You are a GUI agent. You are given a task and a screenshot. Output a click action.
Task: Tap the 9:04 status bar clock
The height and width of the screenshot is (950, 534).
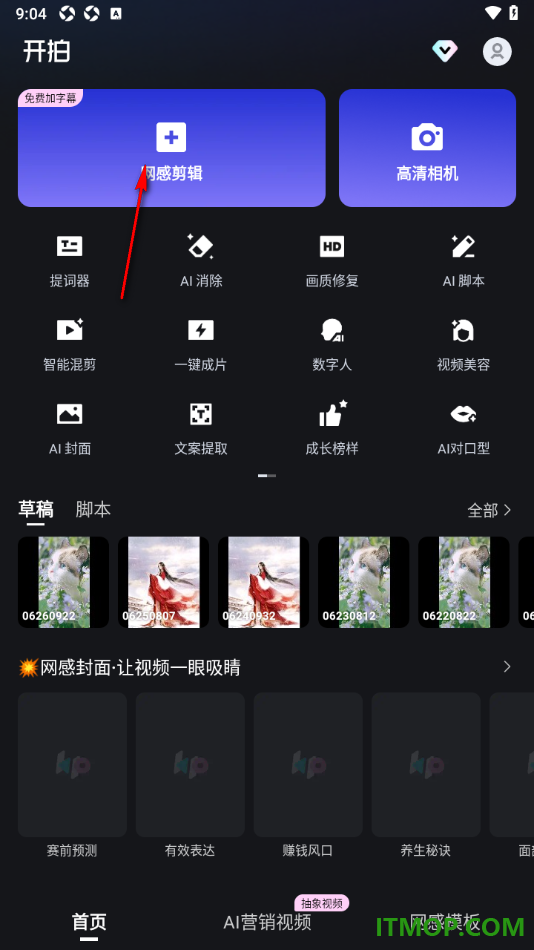(31, 14)
